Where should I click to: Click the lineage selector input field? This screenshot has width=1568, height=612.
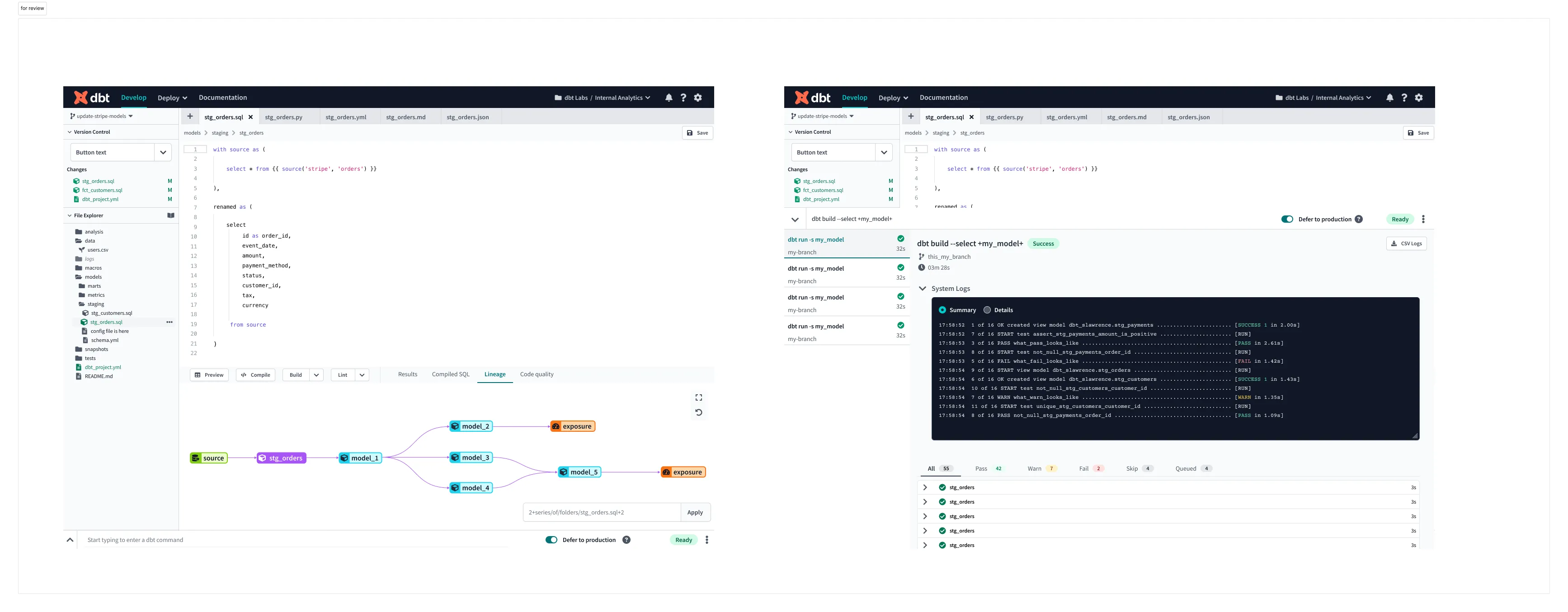pyautogui.click(x=602, y=512)
